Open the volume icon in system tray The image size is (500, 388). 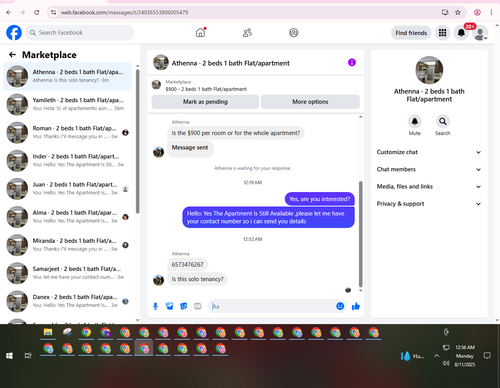pyautogui.click(x=446, y=363)
